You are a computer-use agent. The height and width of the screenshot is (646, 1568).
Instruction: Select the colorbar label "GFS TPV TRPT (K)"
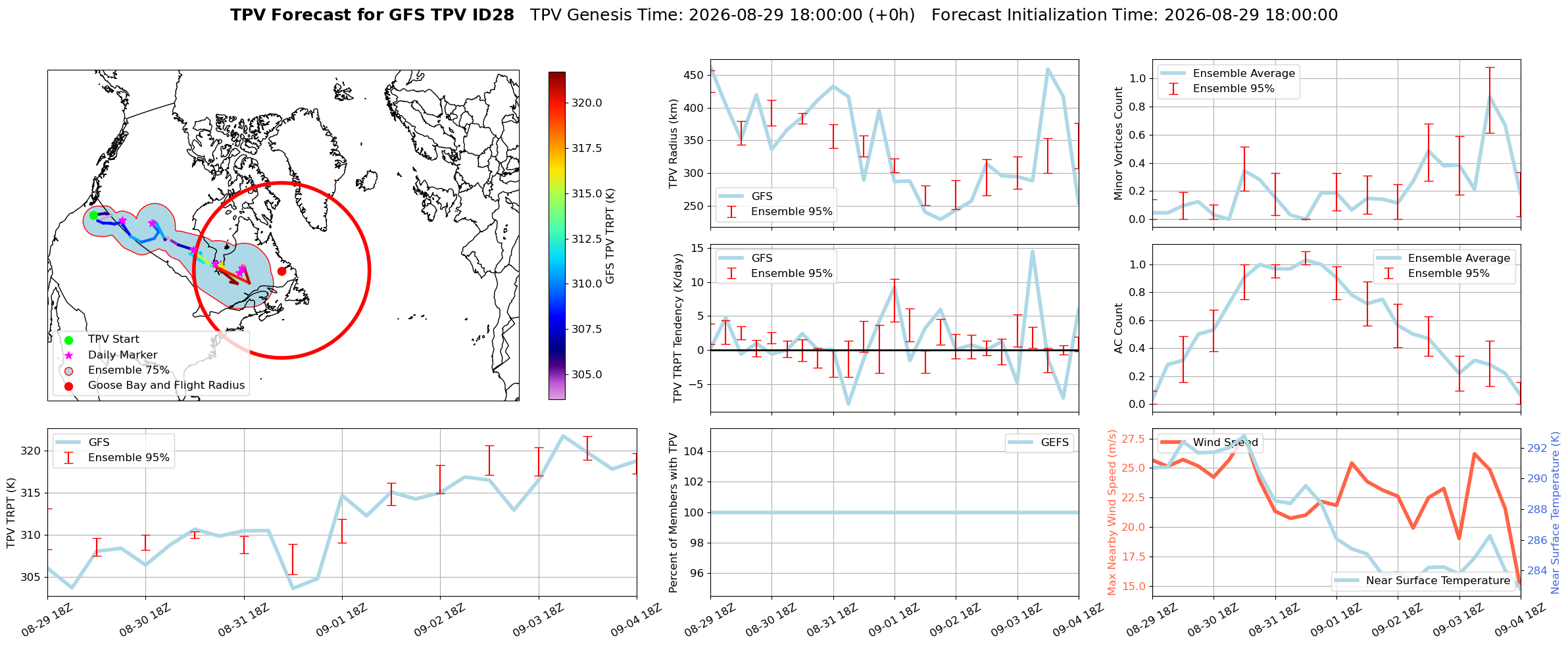pyautogui.click(x=610, y=236)
